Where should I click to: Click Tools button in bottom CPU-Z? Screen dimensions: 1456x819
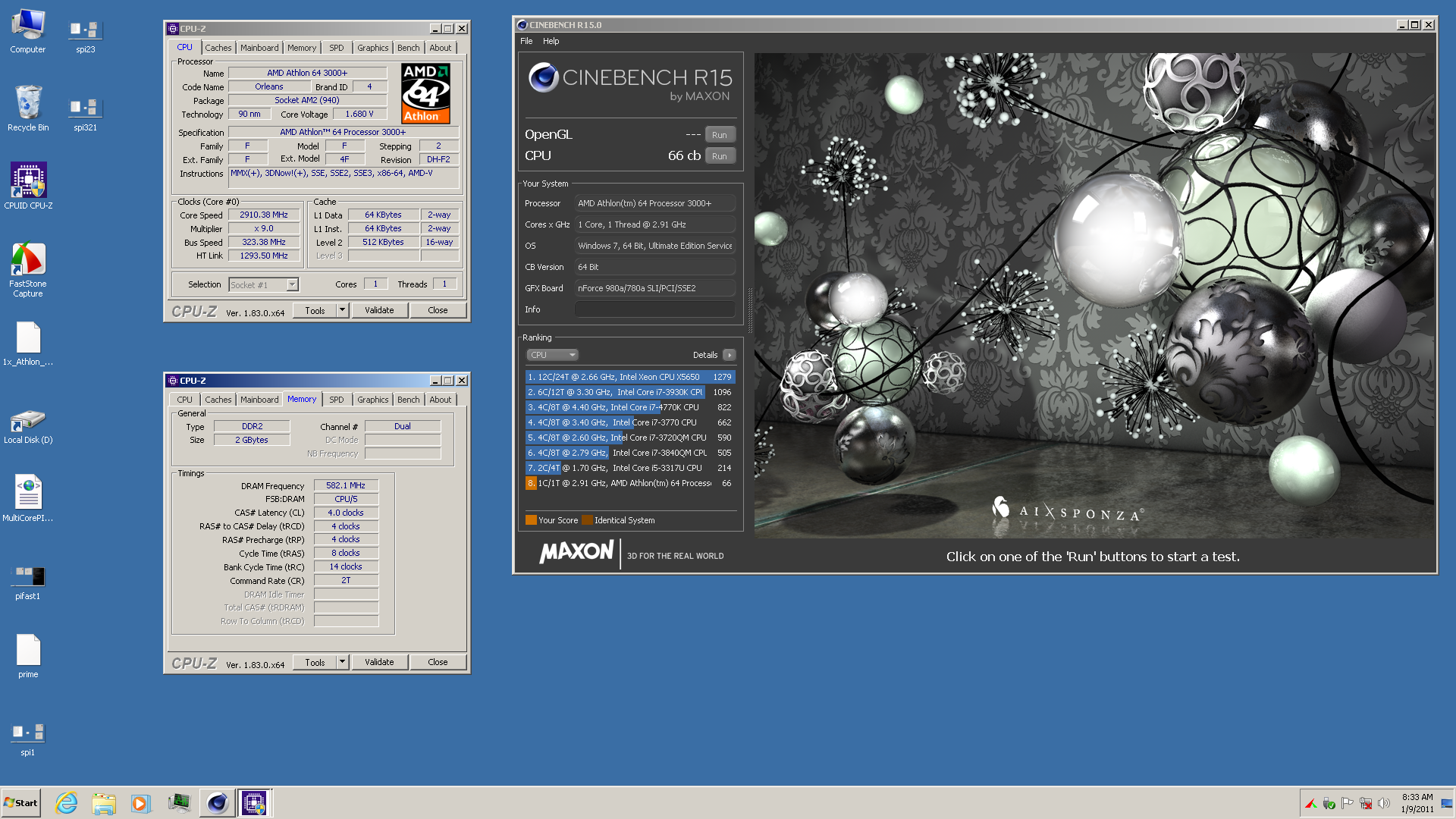pos(315,662)
